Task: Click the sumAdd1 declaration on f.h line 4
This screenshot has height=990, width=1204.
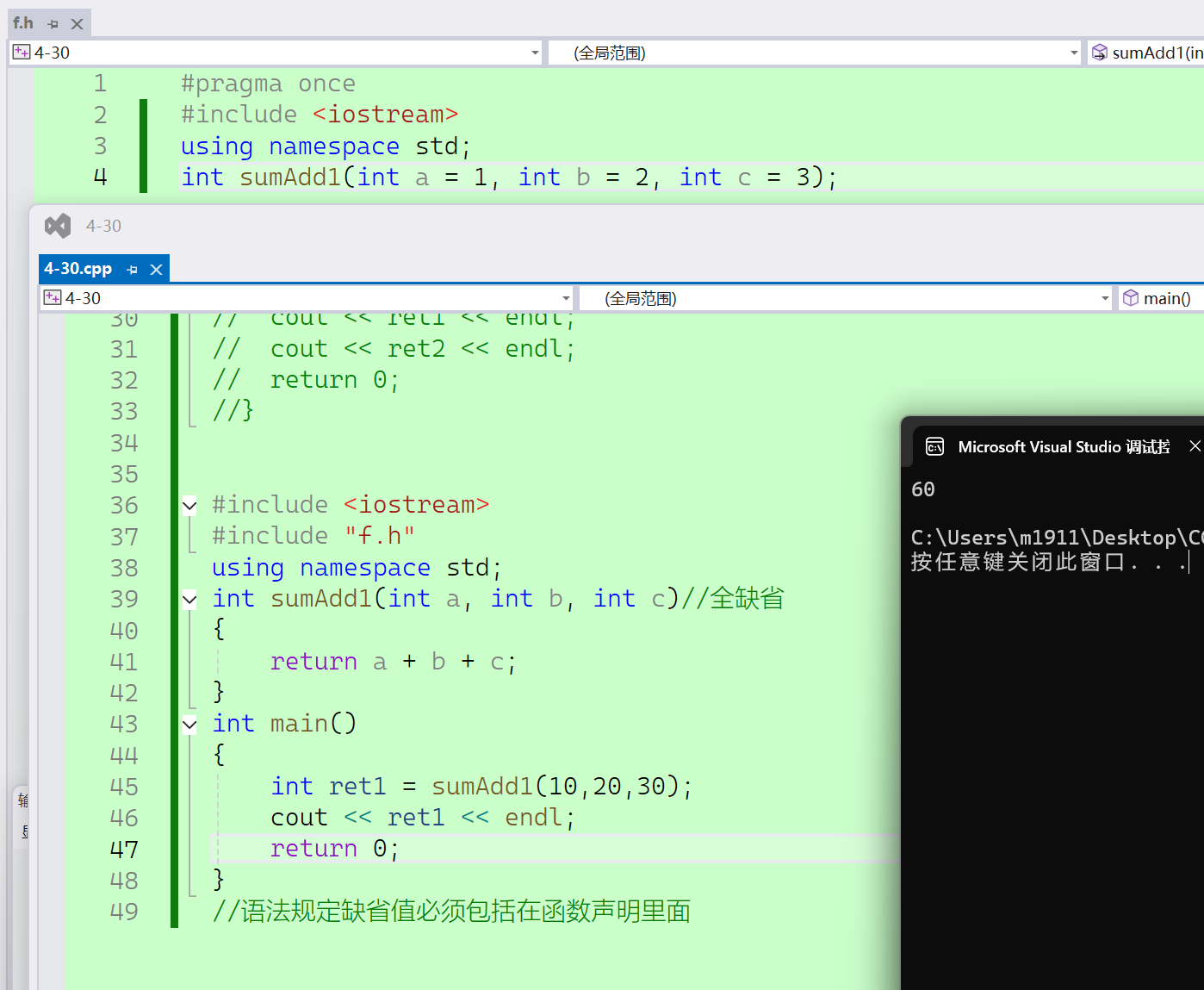Action: 509,177
